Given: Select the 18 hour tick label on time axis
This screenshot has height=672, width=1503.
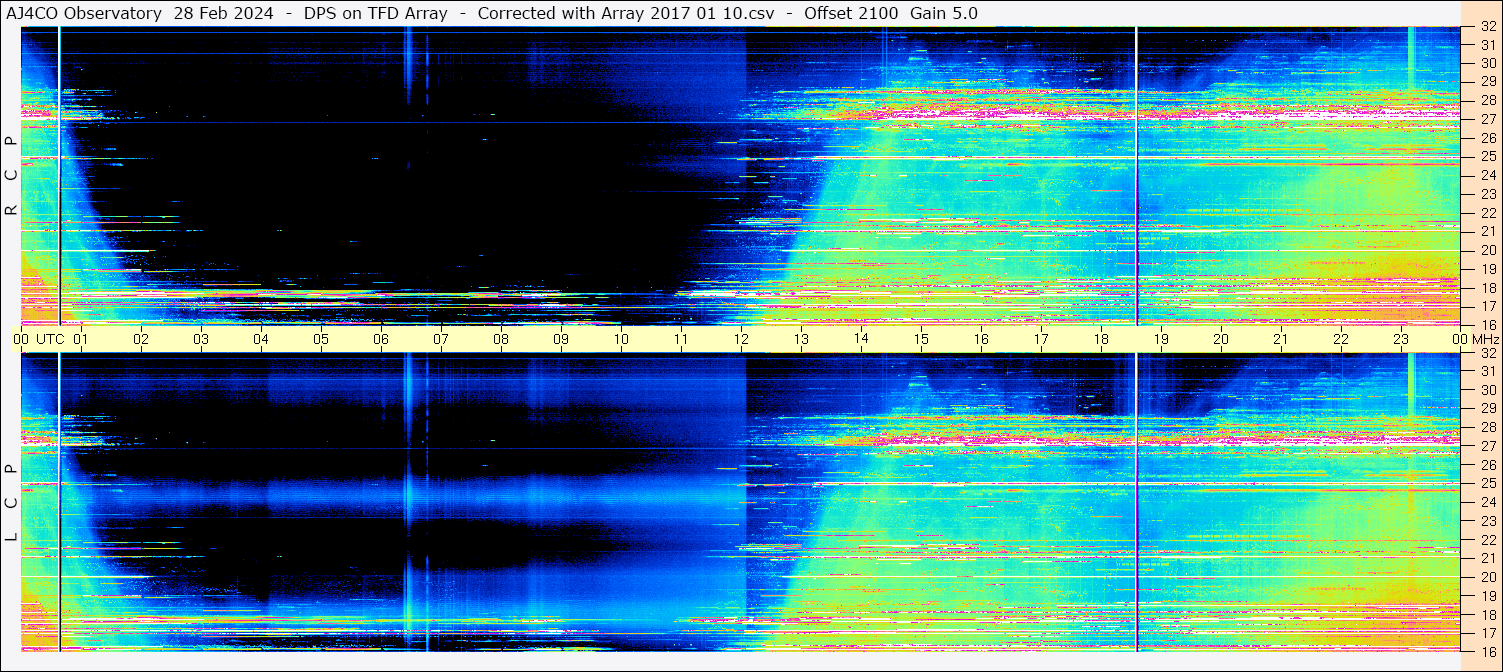Looking at the screenshot, I should pyautogui.click(x=1101, y=339).
